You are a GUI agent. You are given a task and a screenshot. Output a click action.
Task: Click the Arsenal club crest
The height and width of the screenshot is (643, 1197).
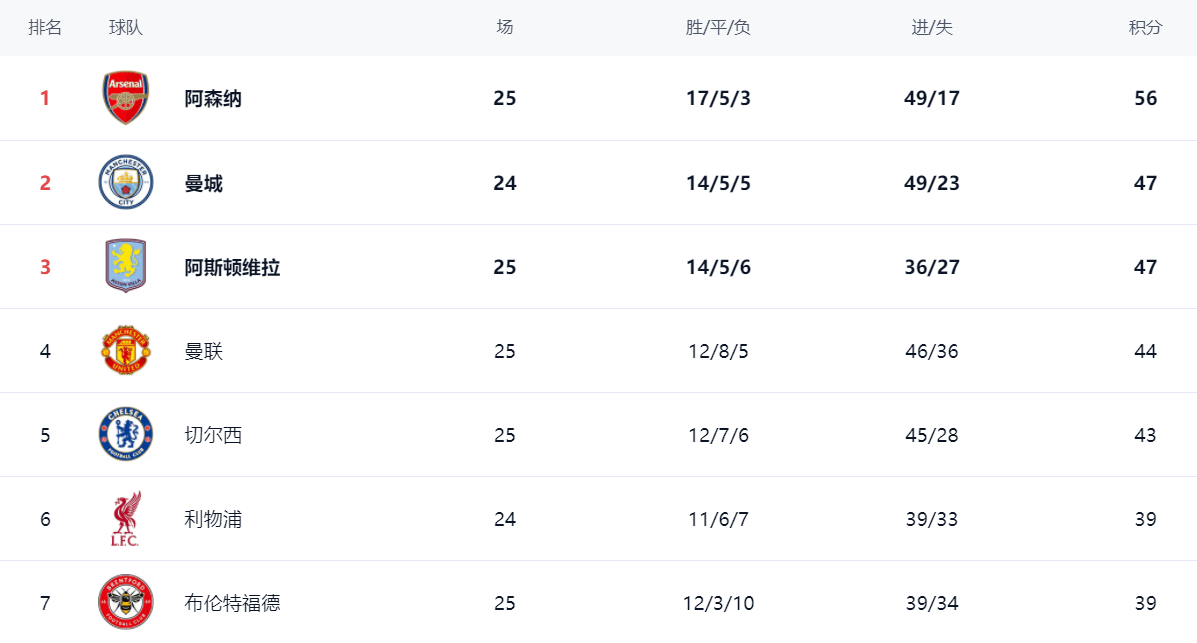[x=126, y=98]
